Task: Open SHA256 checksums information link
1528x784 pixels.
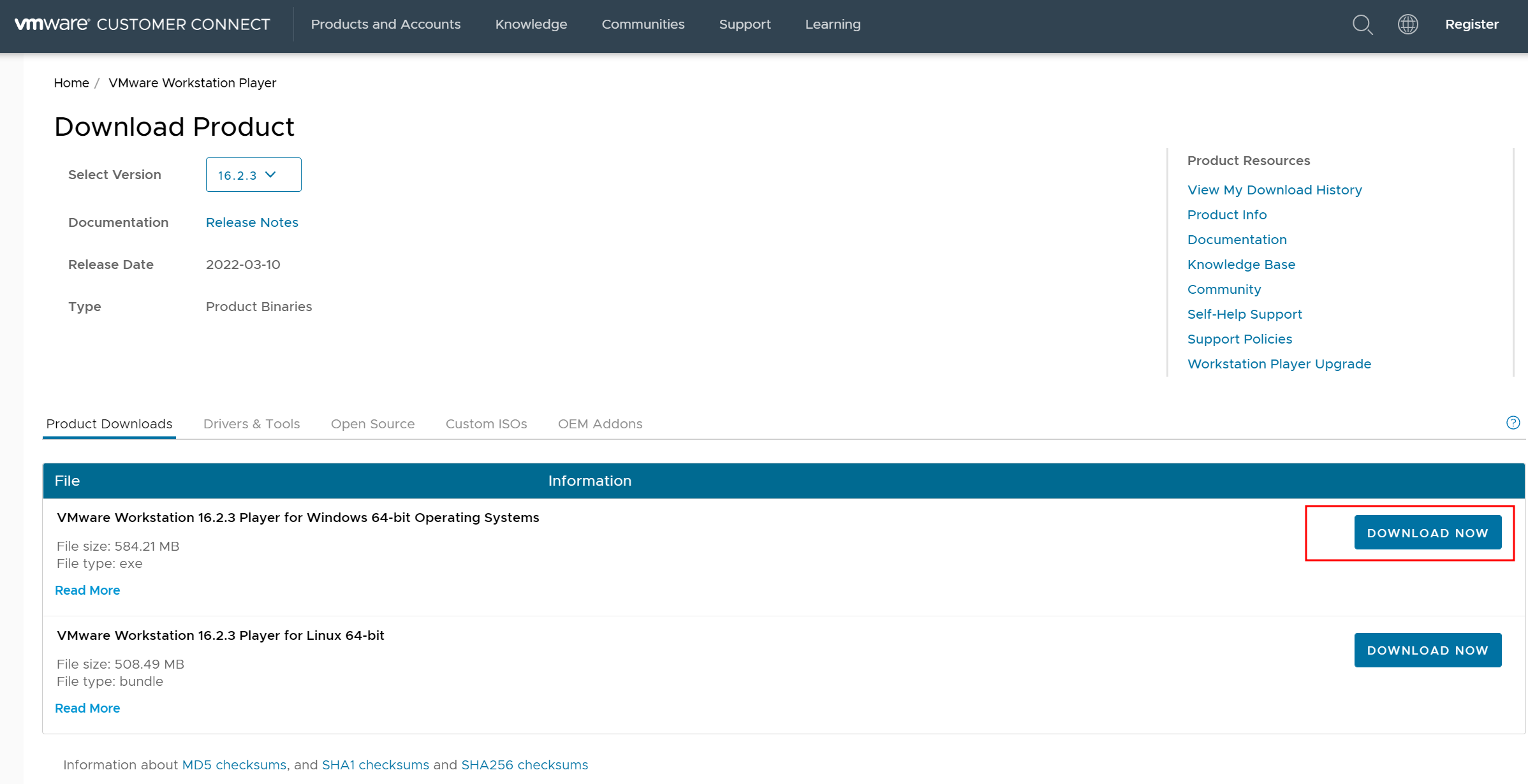Action: 524,765
